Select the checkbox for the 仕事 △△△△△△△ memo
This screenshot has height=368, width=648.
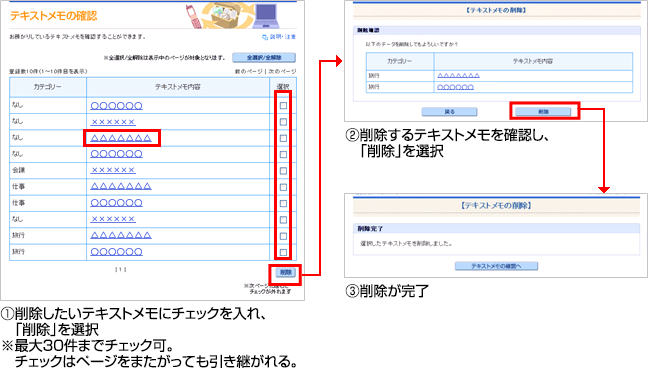tap(283, 187)
